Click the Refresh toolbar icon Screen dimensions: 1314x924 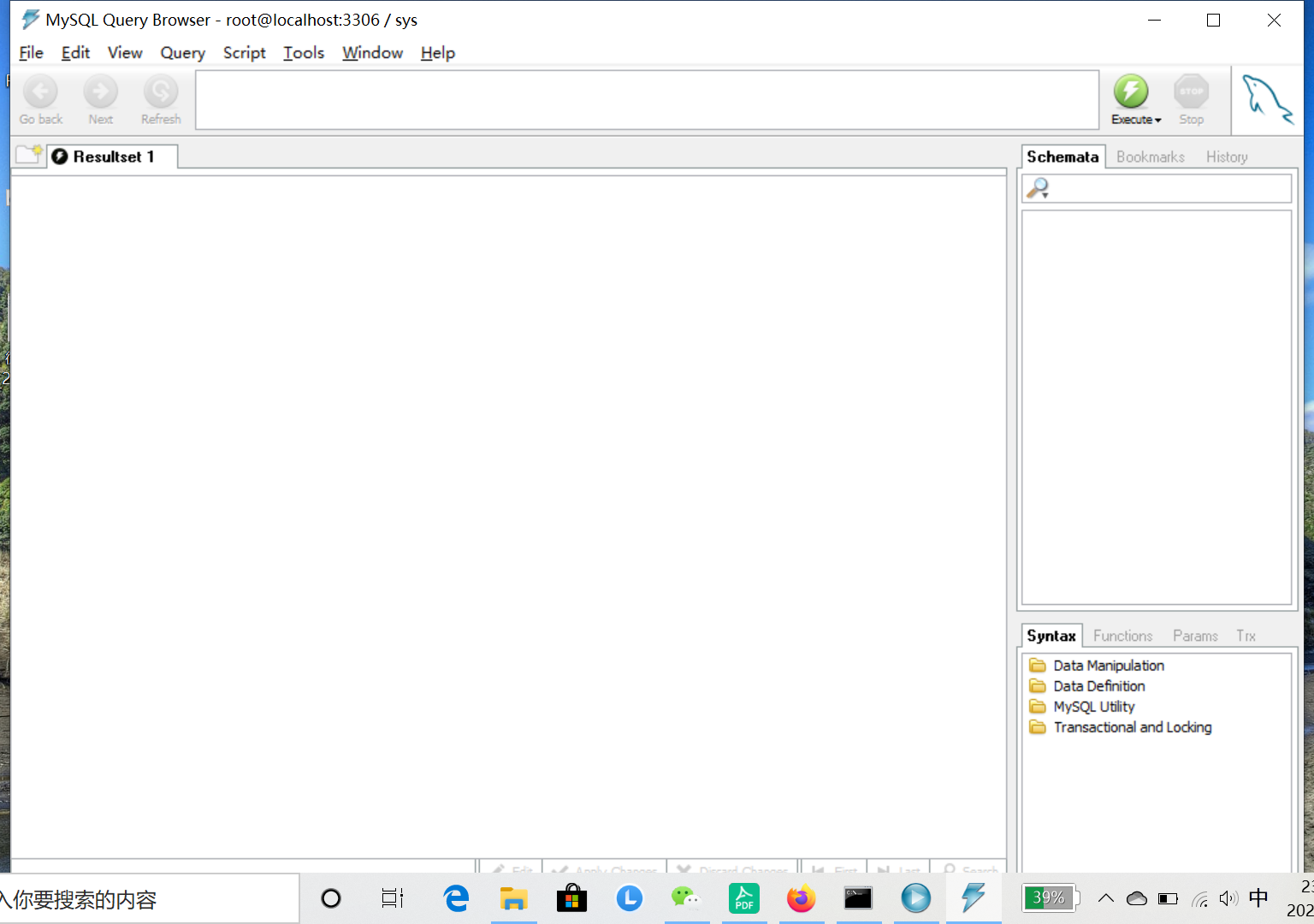tap(161, 91)
